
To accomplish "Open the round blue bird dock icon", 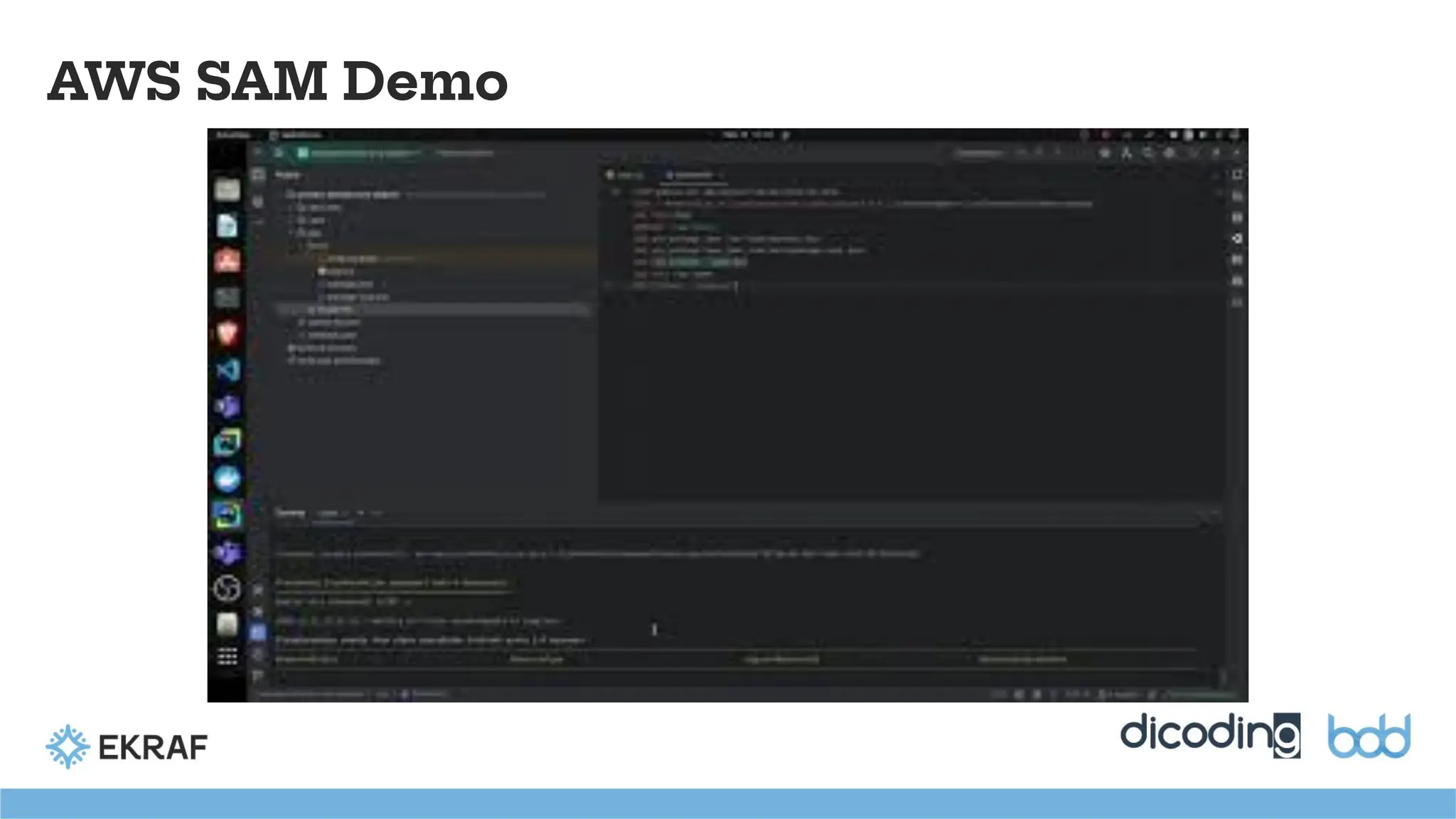I will coord(227,479).
